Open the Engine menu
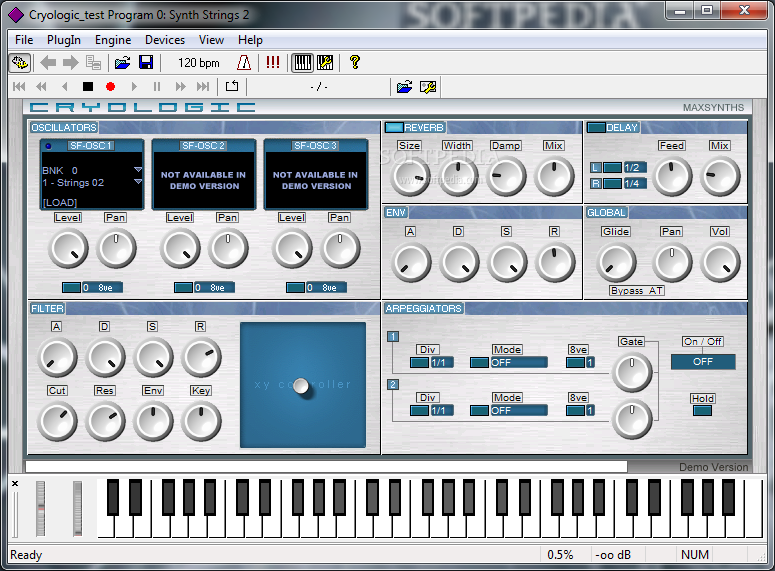 [x=113, y=40]
